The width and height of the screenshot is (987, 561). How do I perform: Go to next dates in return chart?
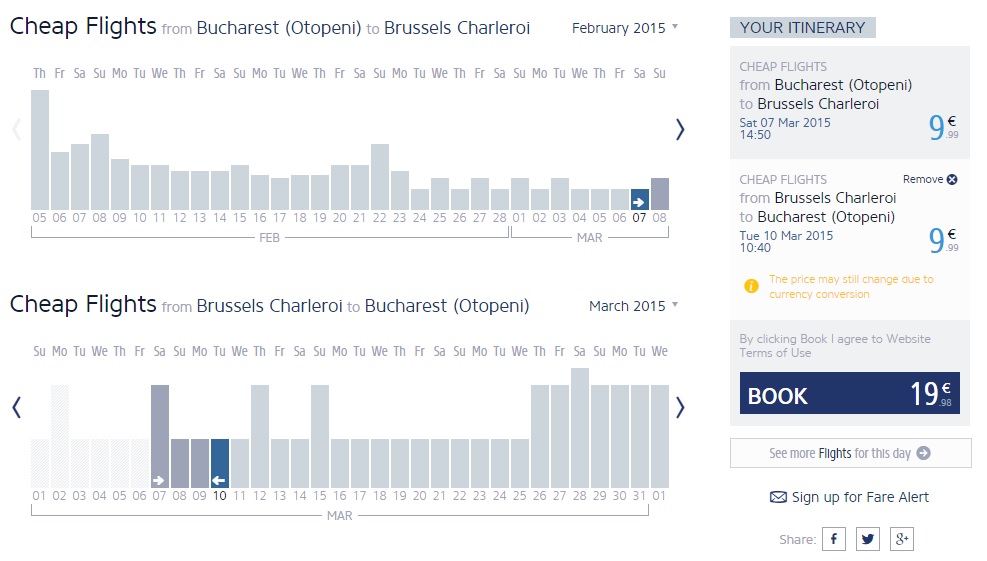680,407
